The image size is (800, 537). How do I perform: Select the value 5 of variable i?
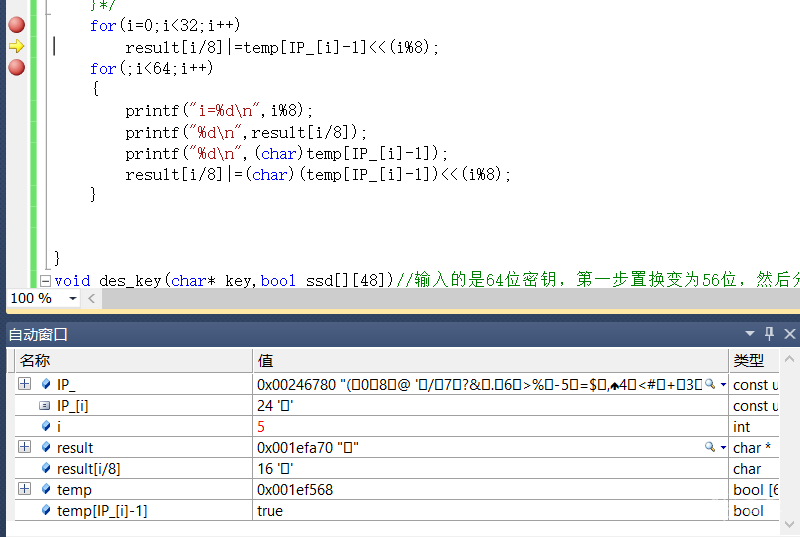click(x=261, y=426)
